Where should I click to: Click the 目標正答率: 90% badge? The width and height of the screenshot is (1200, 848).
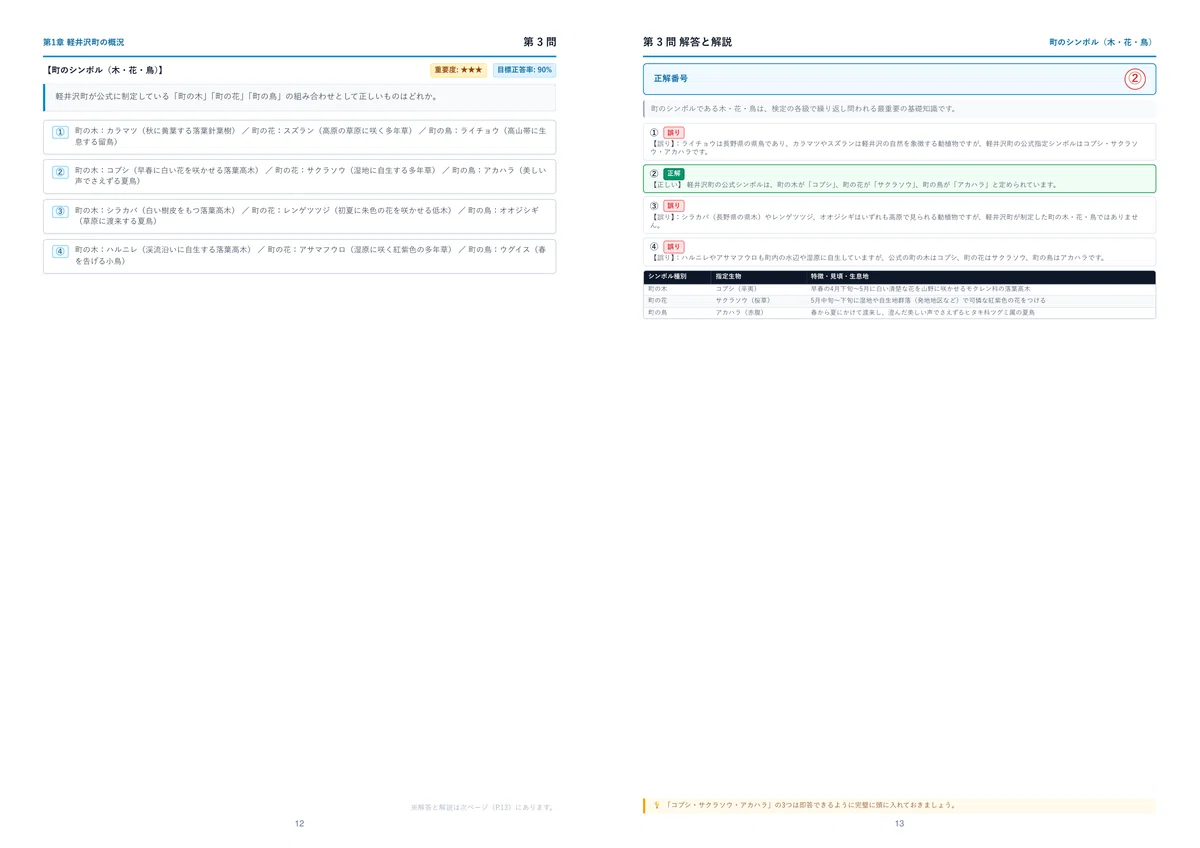(524, 70)
